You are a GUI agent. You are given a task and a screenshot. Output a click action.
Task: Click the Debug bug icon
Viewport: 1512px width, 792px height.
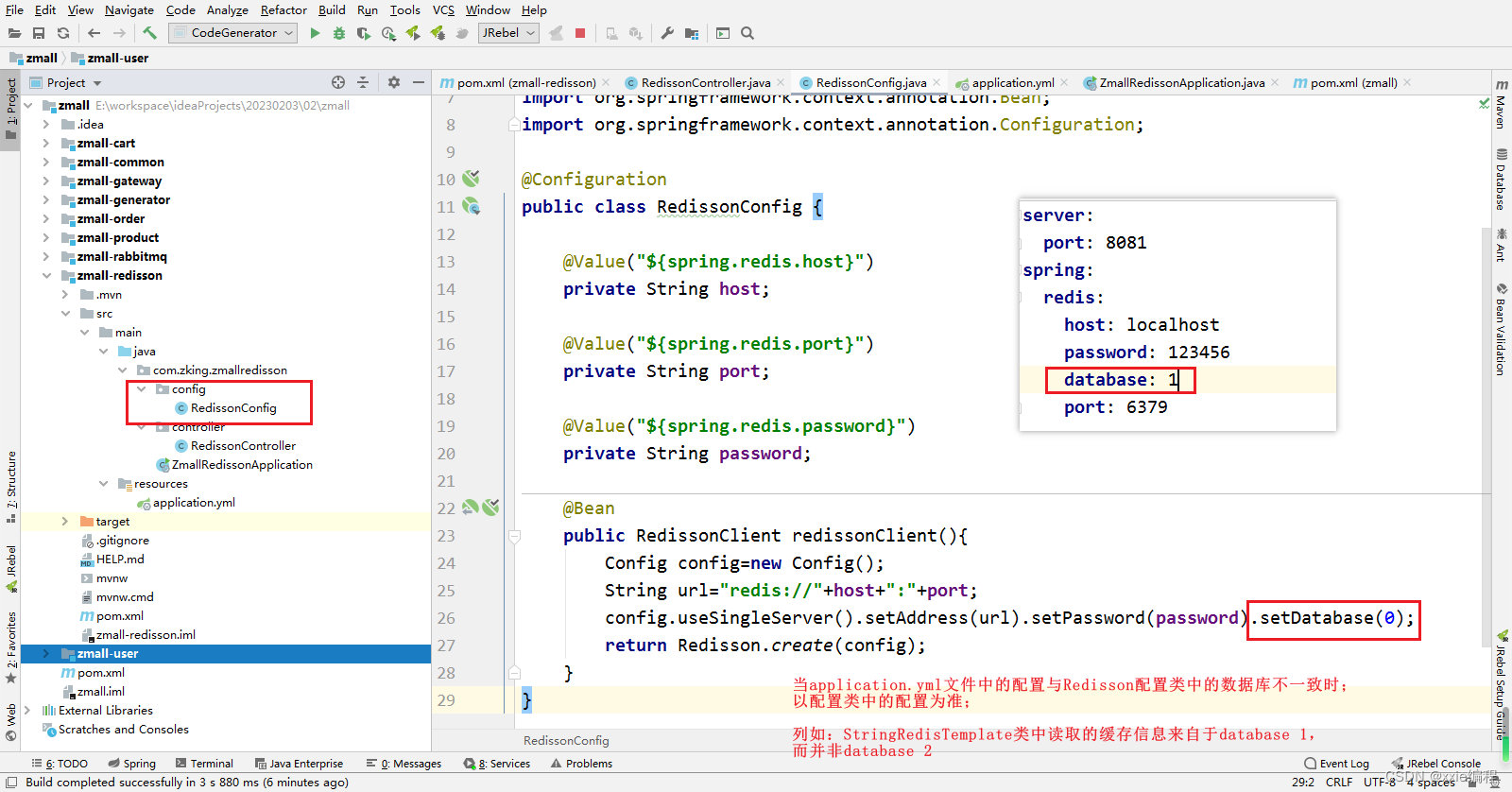coord(339,33)
